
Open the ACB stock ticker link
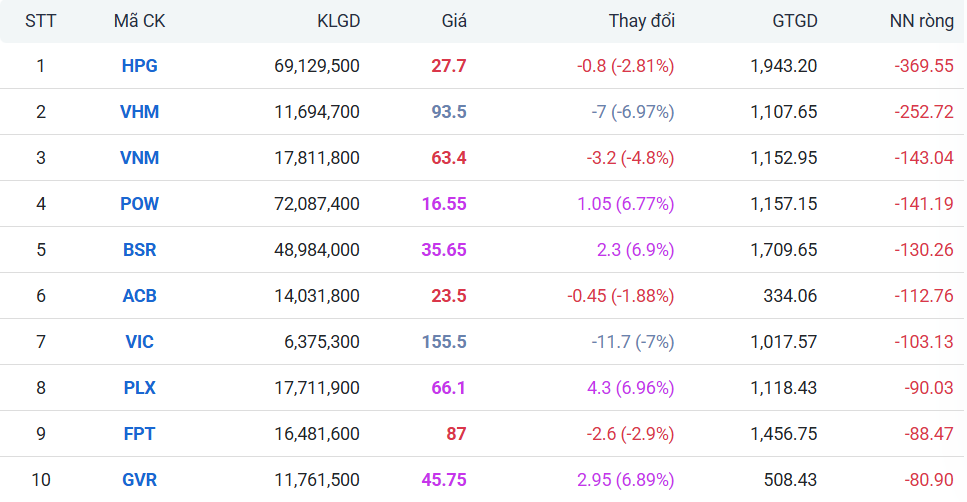[139, 296]
